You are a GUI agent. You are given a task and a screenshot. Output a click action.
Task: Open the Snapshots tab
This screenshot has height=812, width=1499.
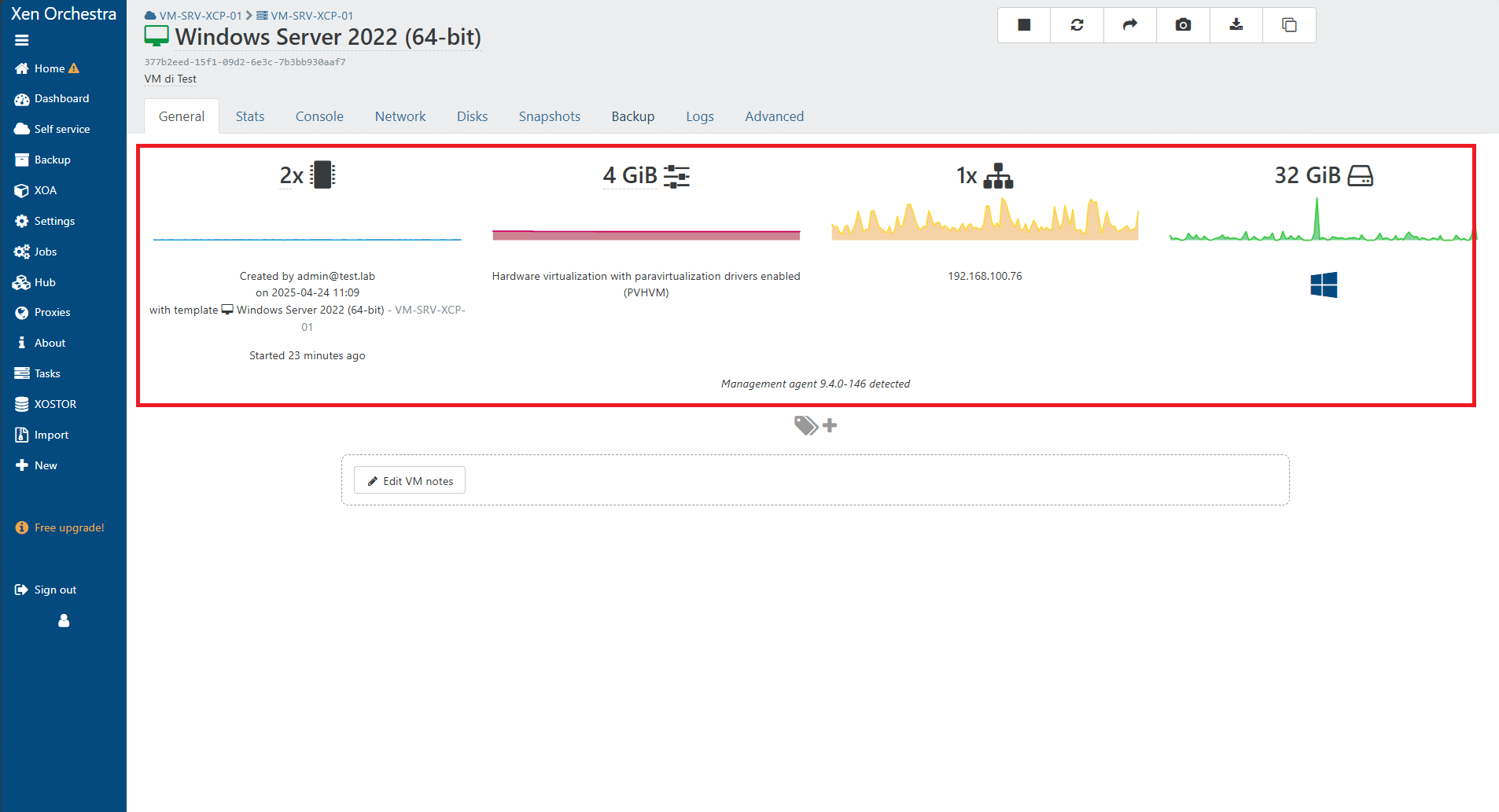click(550, 116)
